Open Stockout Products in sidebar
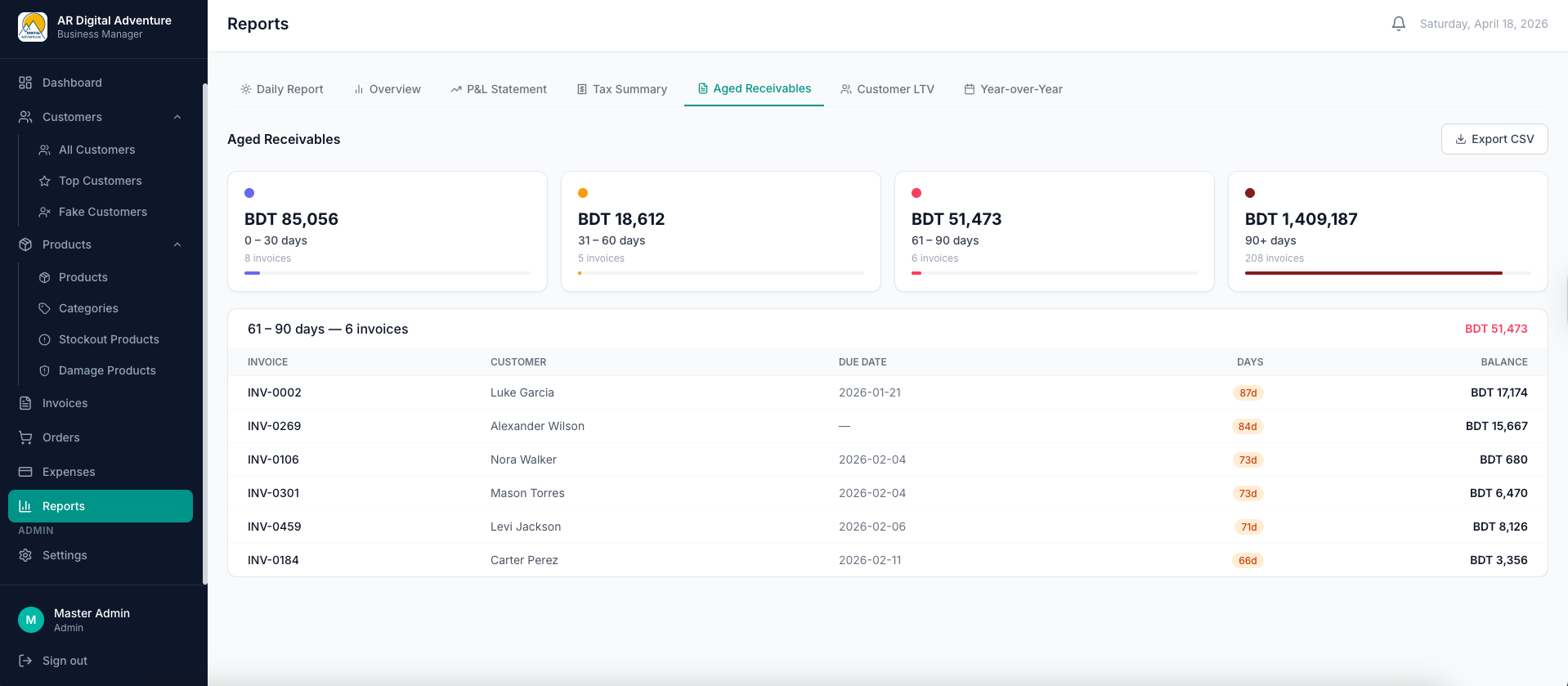The height and width of the screenshot is (686, 1568). tap(109, 339)
